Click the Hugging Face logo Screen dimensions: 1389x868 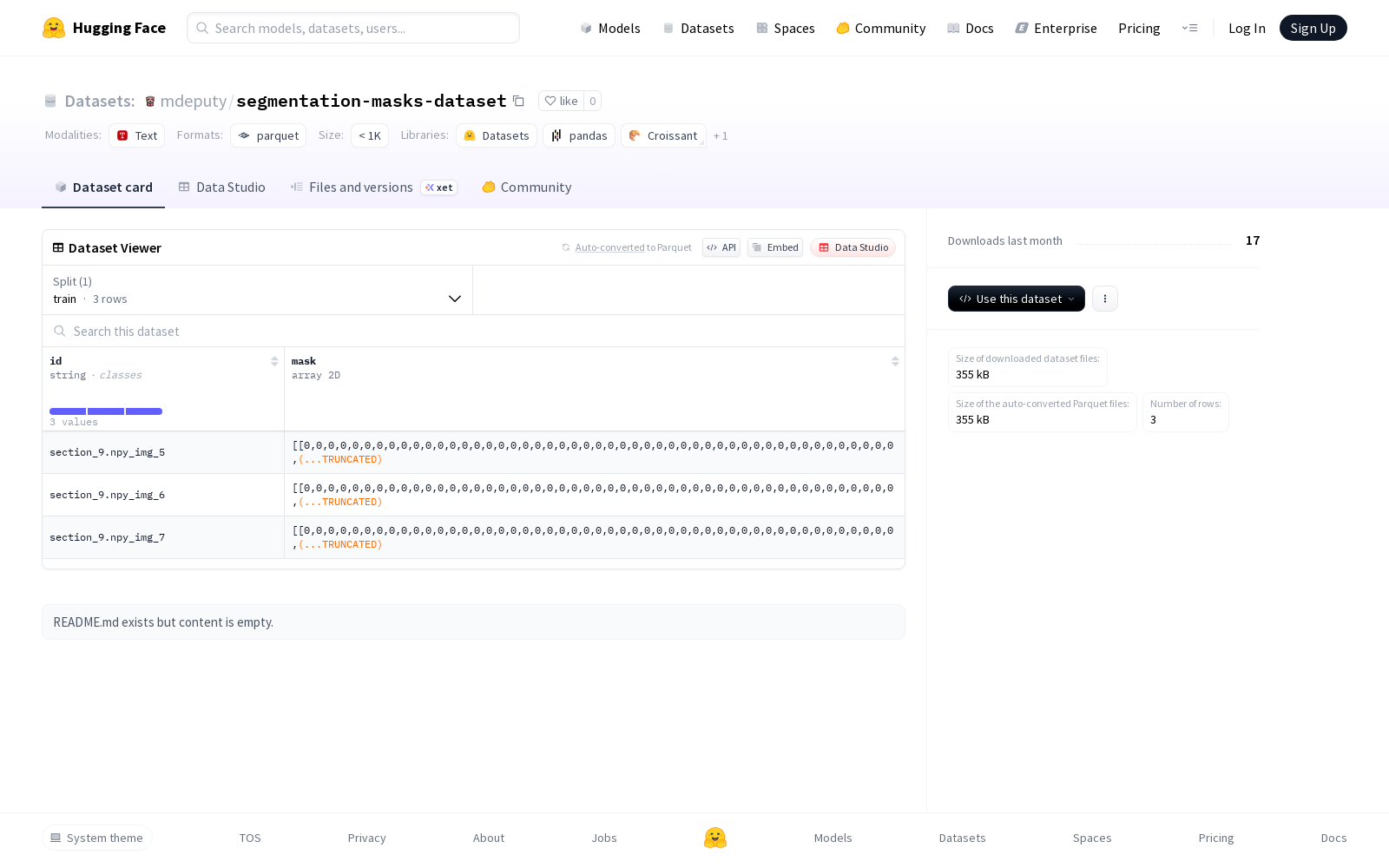pyautogui.click(x=104, y=28)
